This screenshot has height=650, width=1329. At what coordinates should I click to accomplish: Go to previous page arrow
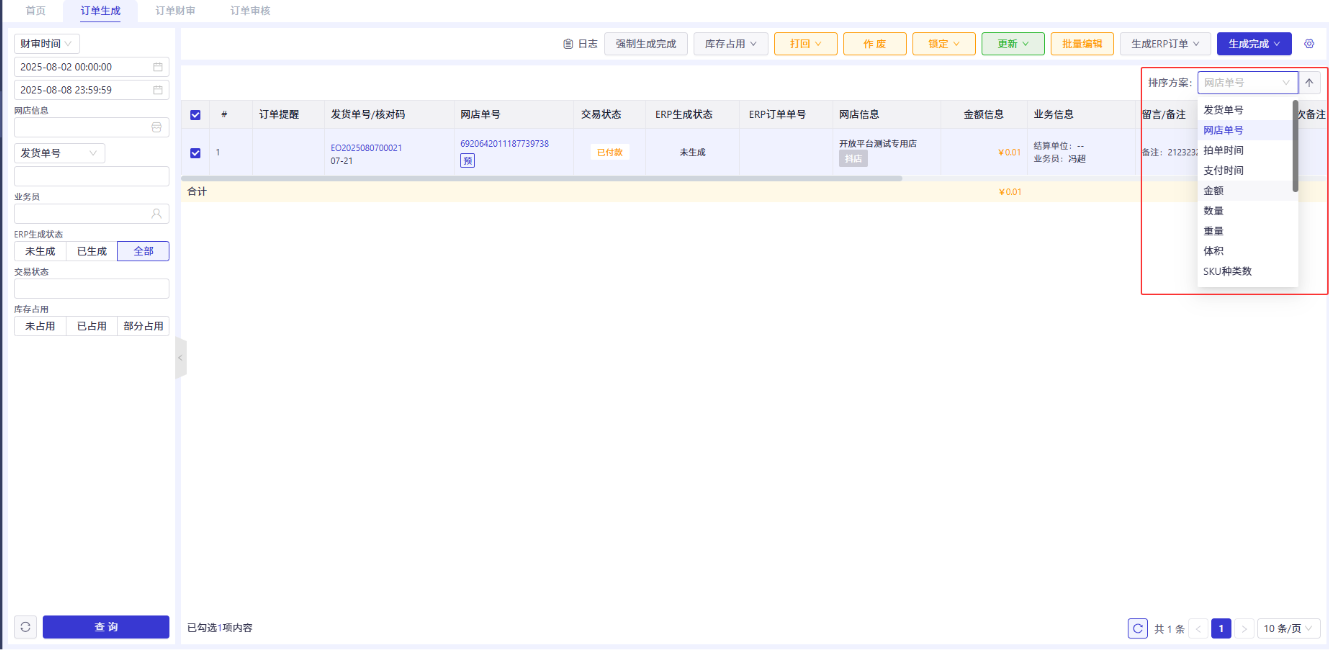[1197, 629]
